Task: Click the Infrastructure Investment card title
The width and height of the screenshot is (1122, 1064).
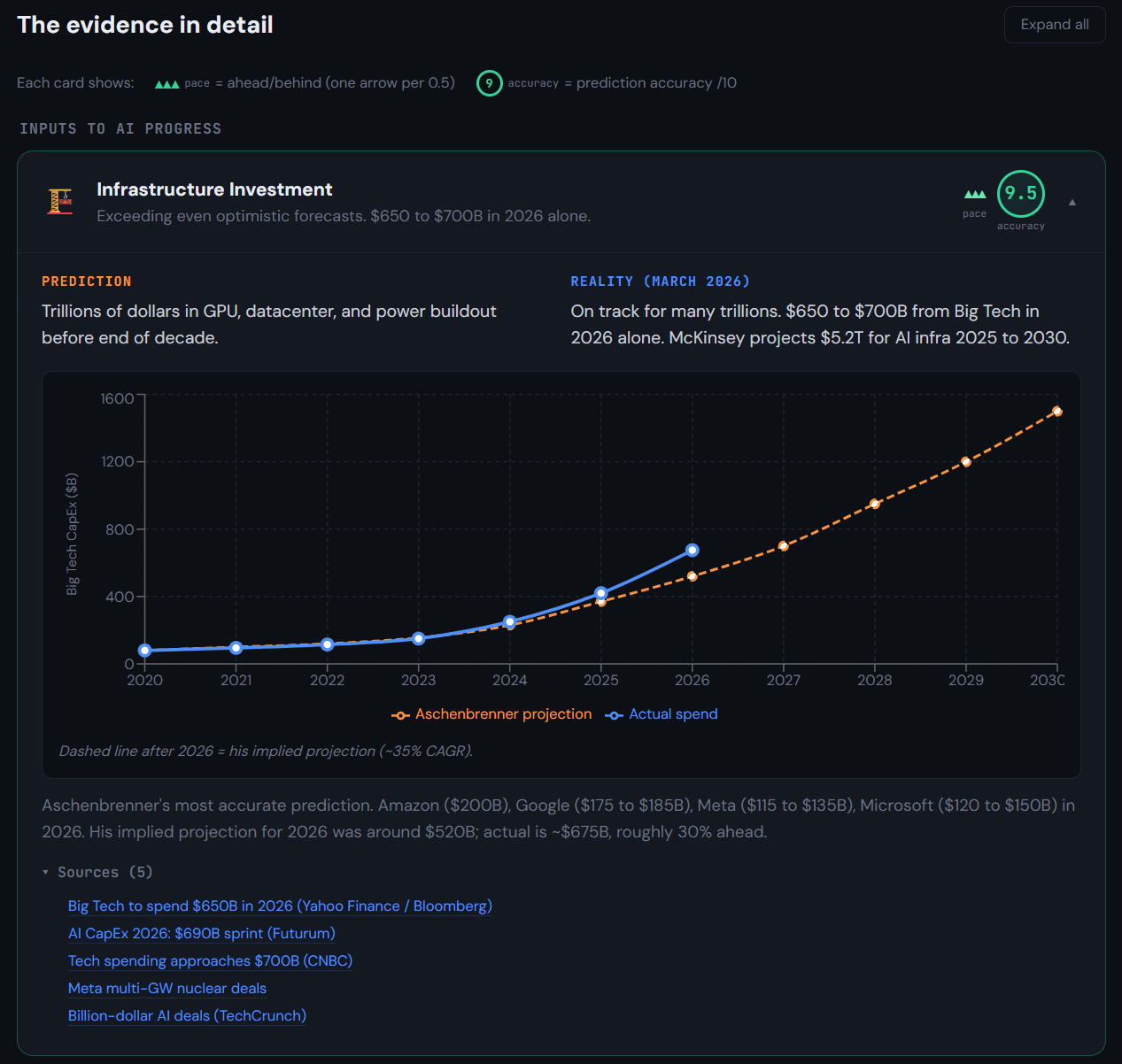Action: click(214, 189)
